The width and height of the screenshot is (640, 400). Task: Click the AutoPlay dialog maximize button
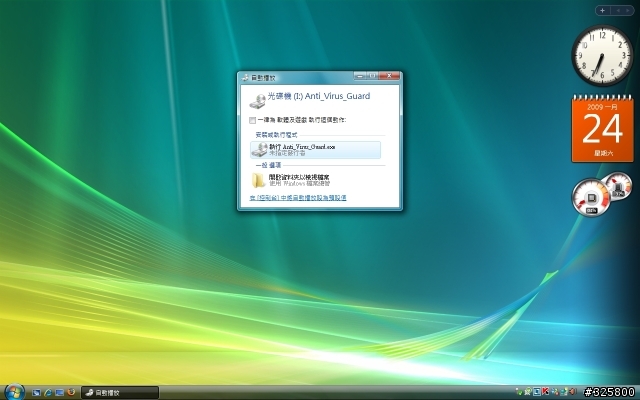[373, 76]
